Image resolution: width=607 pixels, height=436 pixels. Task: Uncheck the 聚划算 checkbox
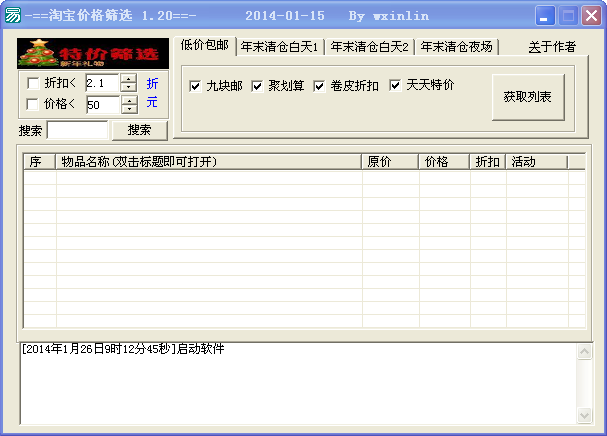pos(257,86)
